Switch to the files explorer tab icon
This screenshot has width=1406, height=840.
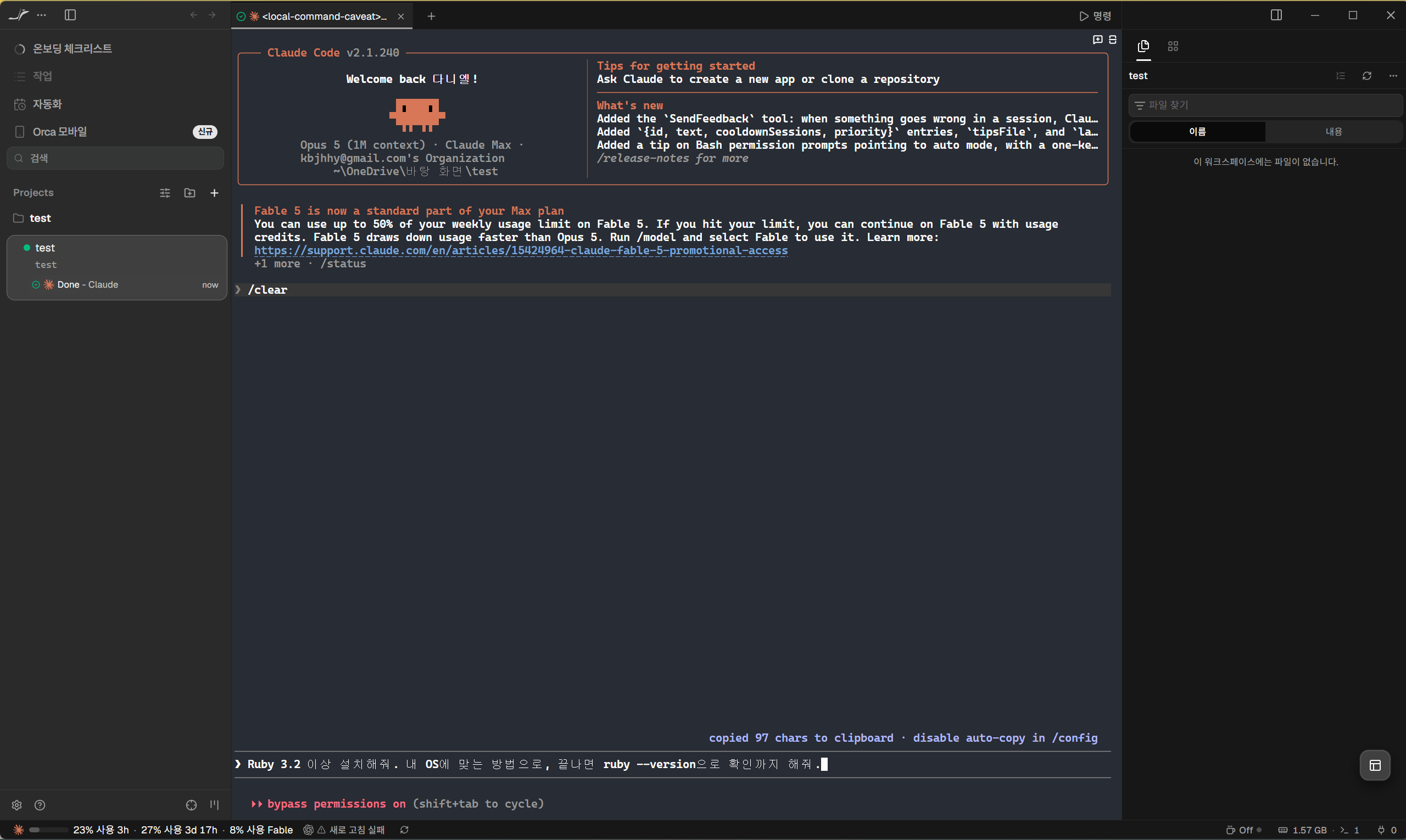(1143, 47)
